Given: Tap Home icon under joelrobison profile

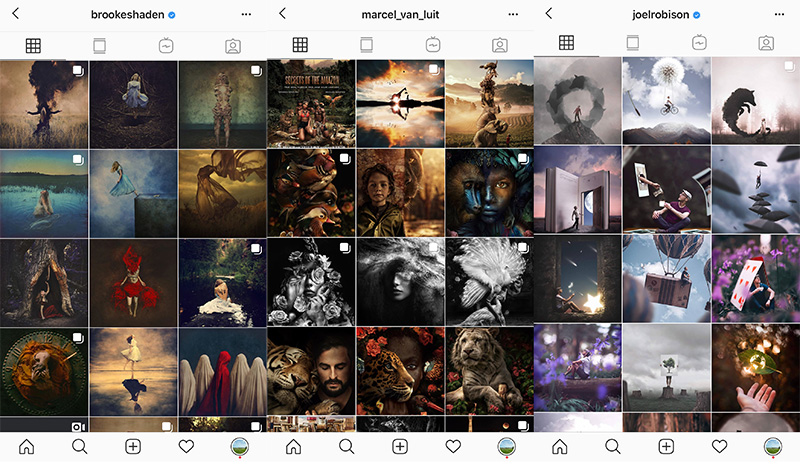Looking at the screenshot, I should pos(560,447).
